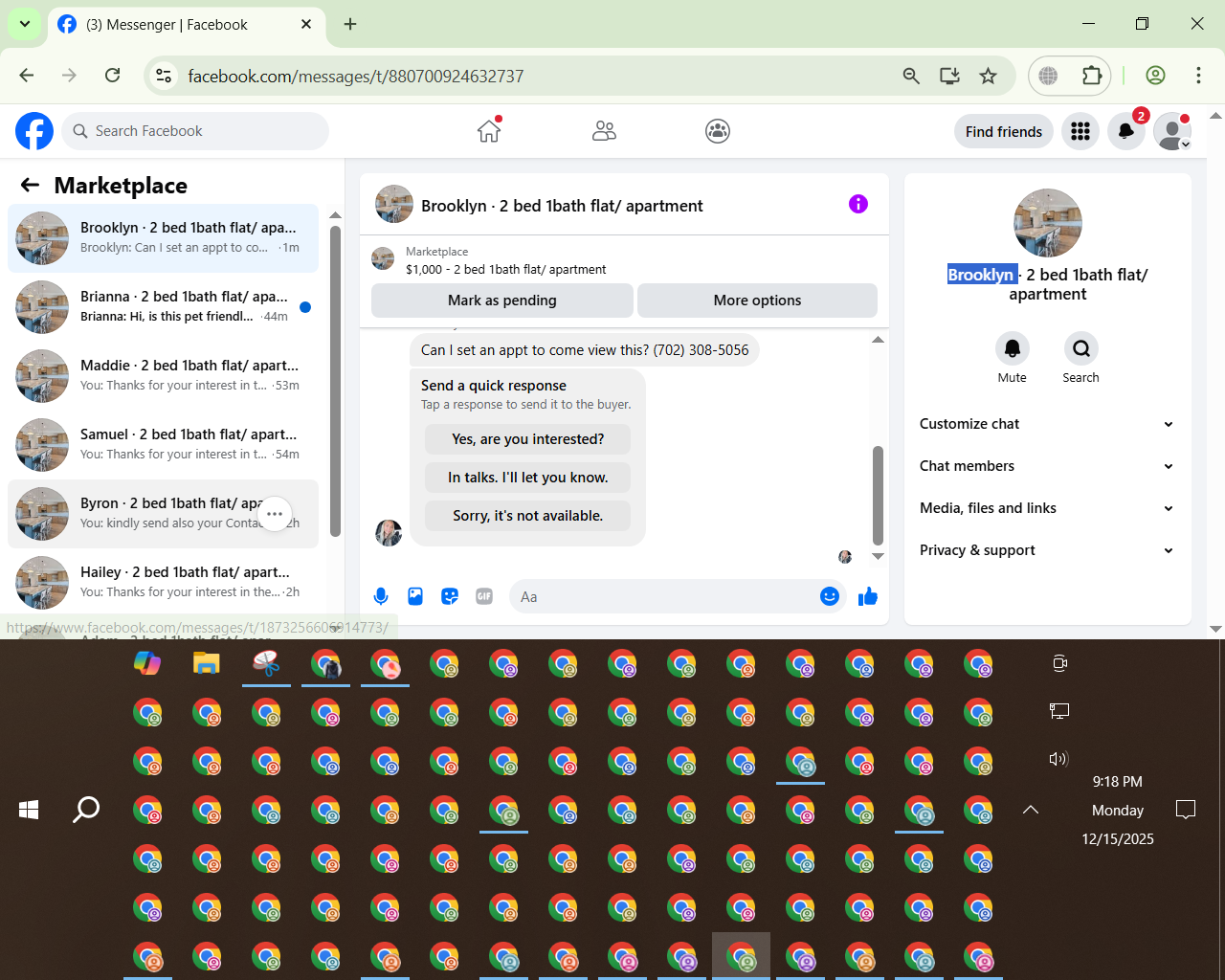The image size is (1225, 980).
Task: Expand Media, files and links section
Action: 1047,508
